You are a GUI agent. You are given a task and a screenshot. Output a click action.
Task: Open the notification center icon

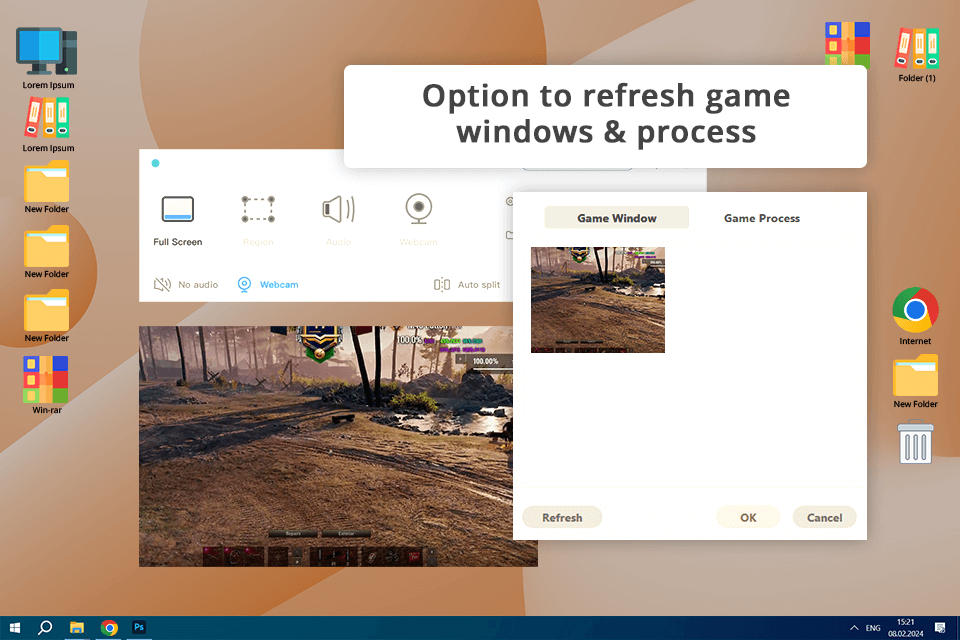pyautogui.click(x=940, y=628)
